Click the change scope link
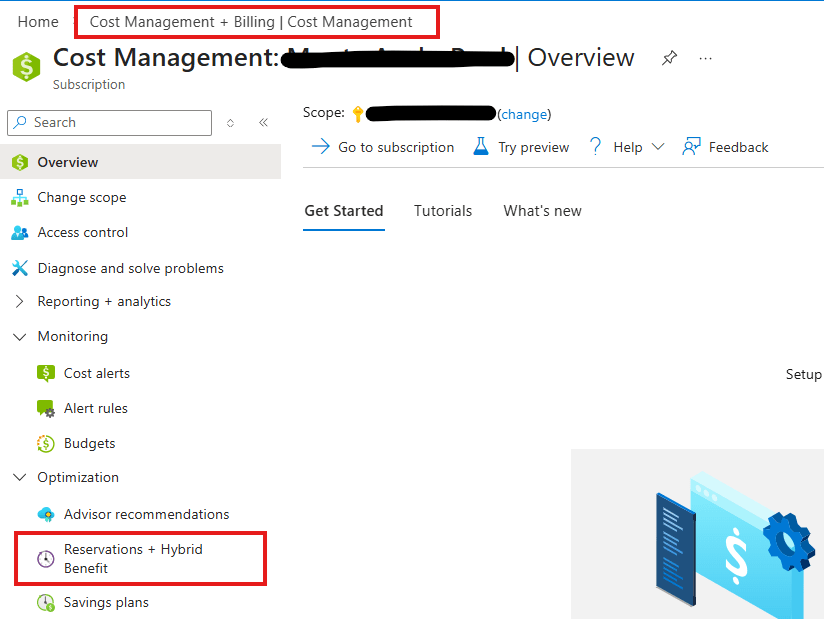This screenshot has height=619, width=824. pyautogui.click(x=524, y=114)
